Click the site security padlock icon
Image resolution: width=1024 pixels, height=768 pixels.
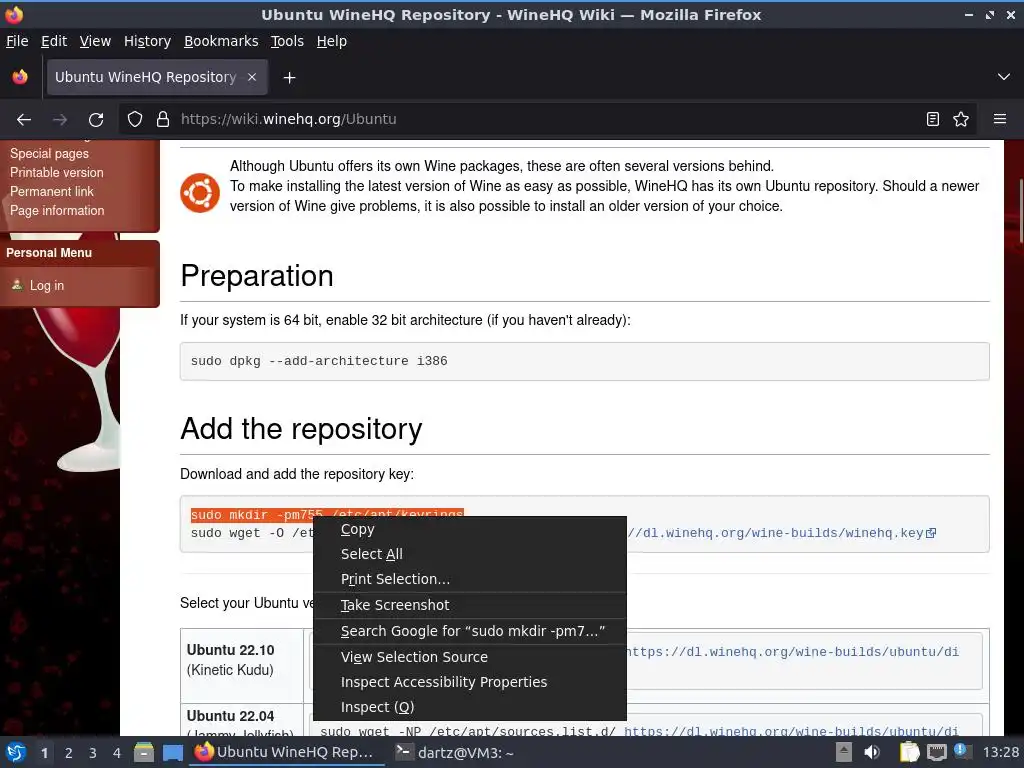click(x=163, y=120)
